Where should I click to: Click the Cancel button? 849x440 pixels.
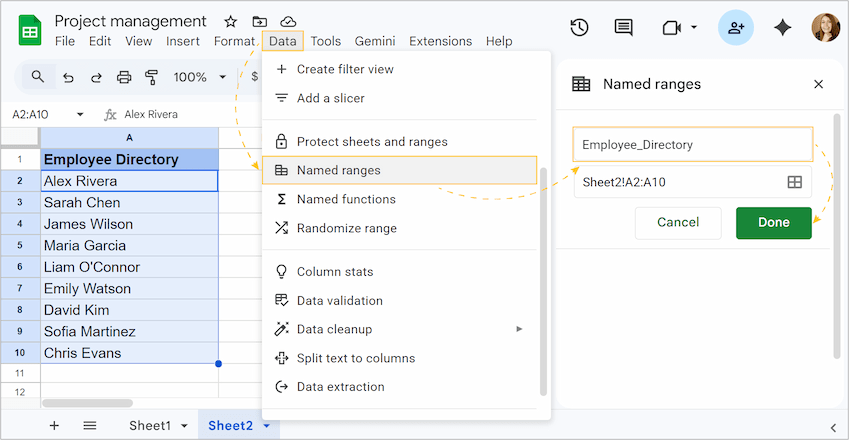point(678,222)
